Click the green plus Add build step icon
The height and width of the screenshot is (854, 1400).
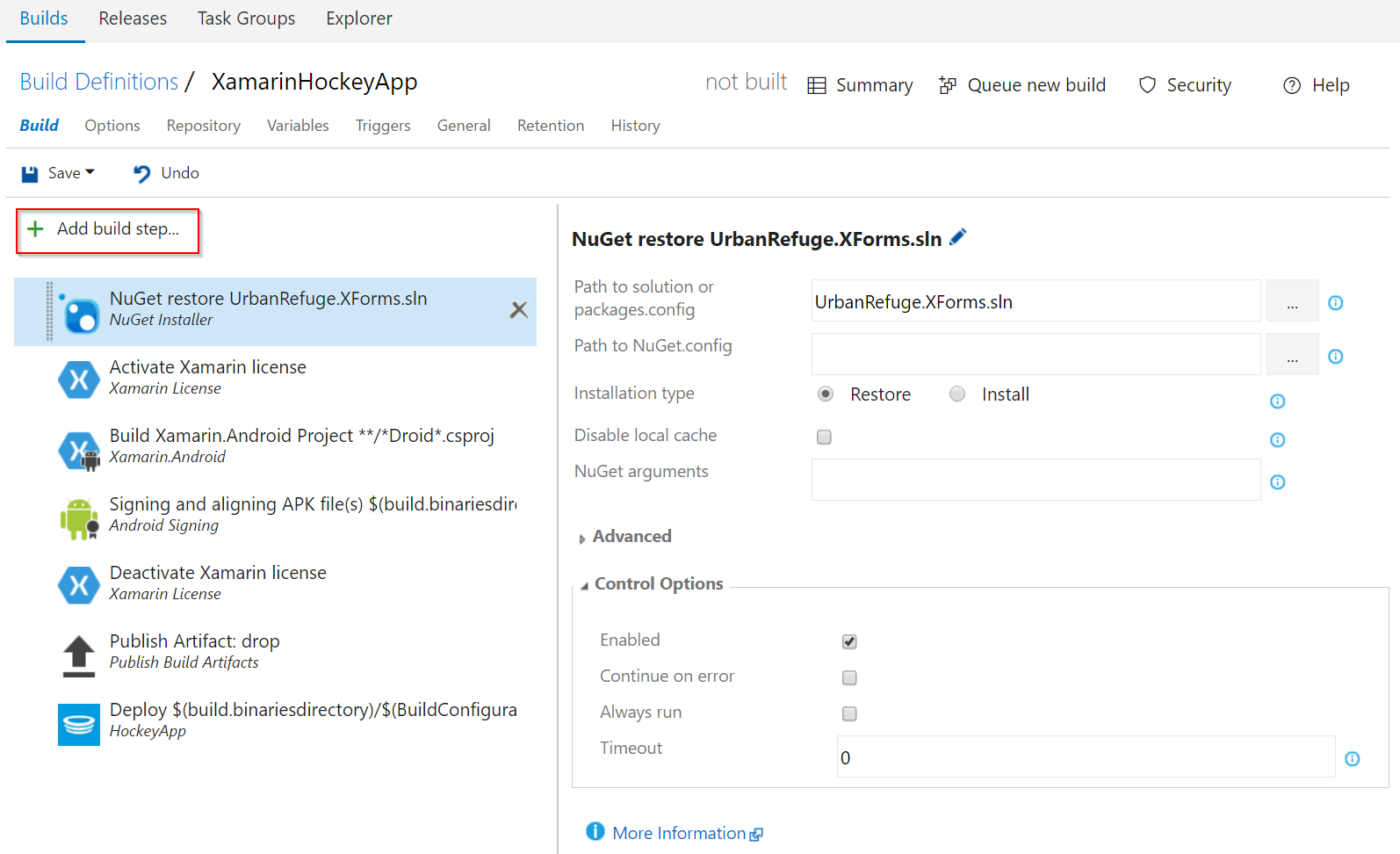point(35,229)
